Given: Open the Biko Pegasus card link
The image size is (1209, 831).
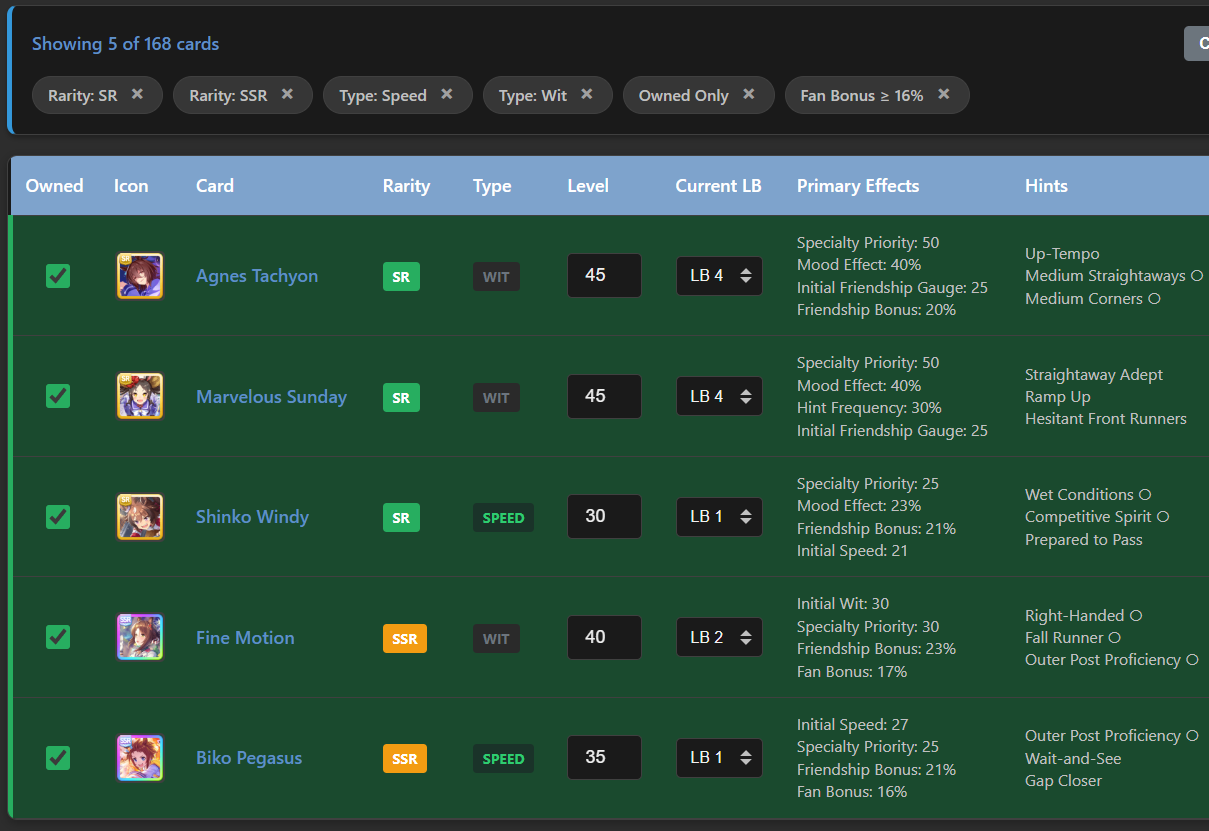Looking at the screenshot, I should pyautogui.click(x=249, y=758).
